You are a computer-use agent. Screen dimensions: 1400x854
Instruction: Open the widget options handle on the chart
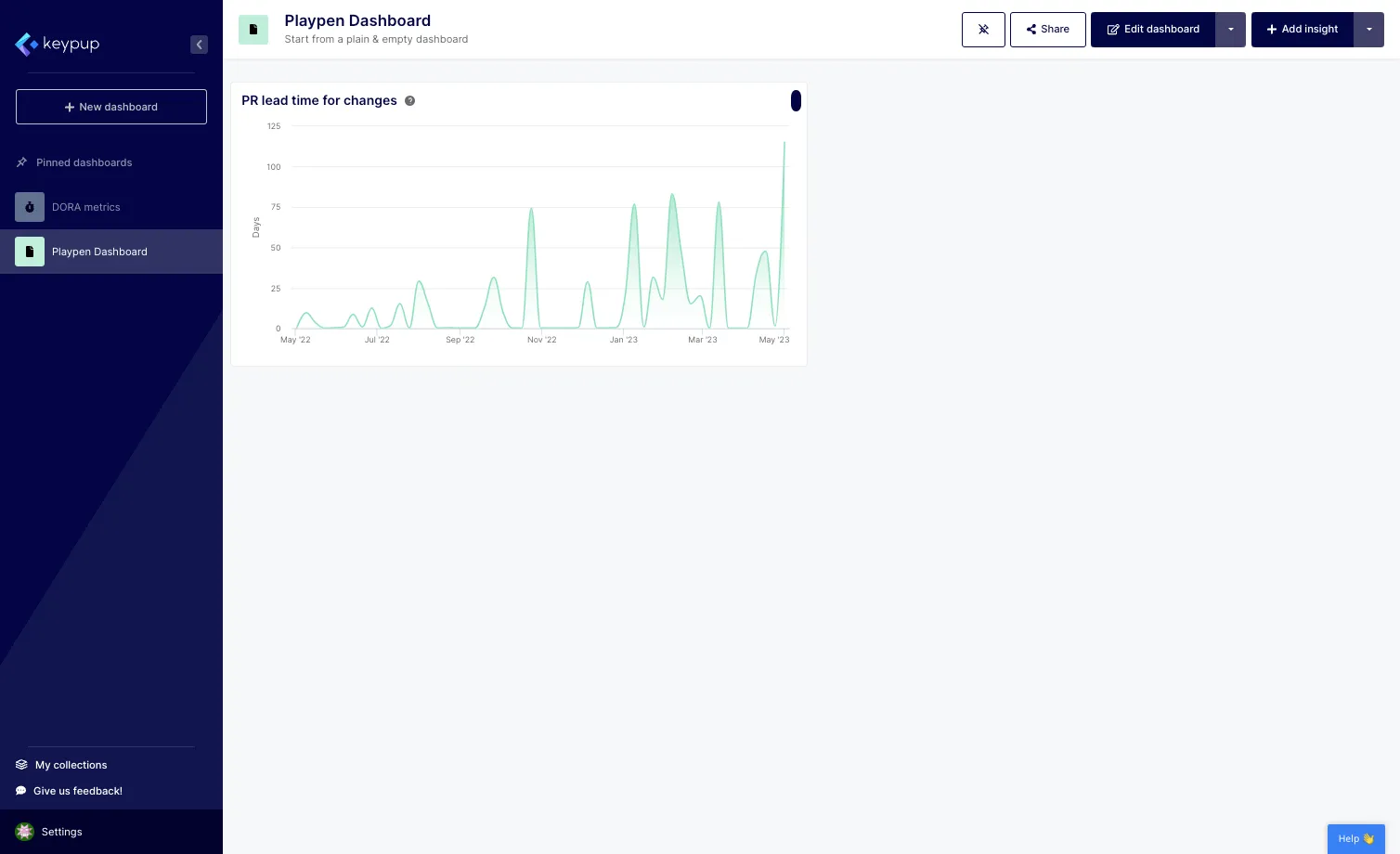coord(796,100)
